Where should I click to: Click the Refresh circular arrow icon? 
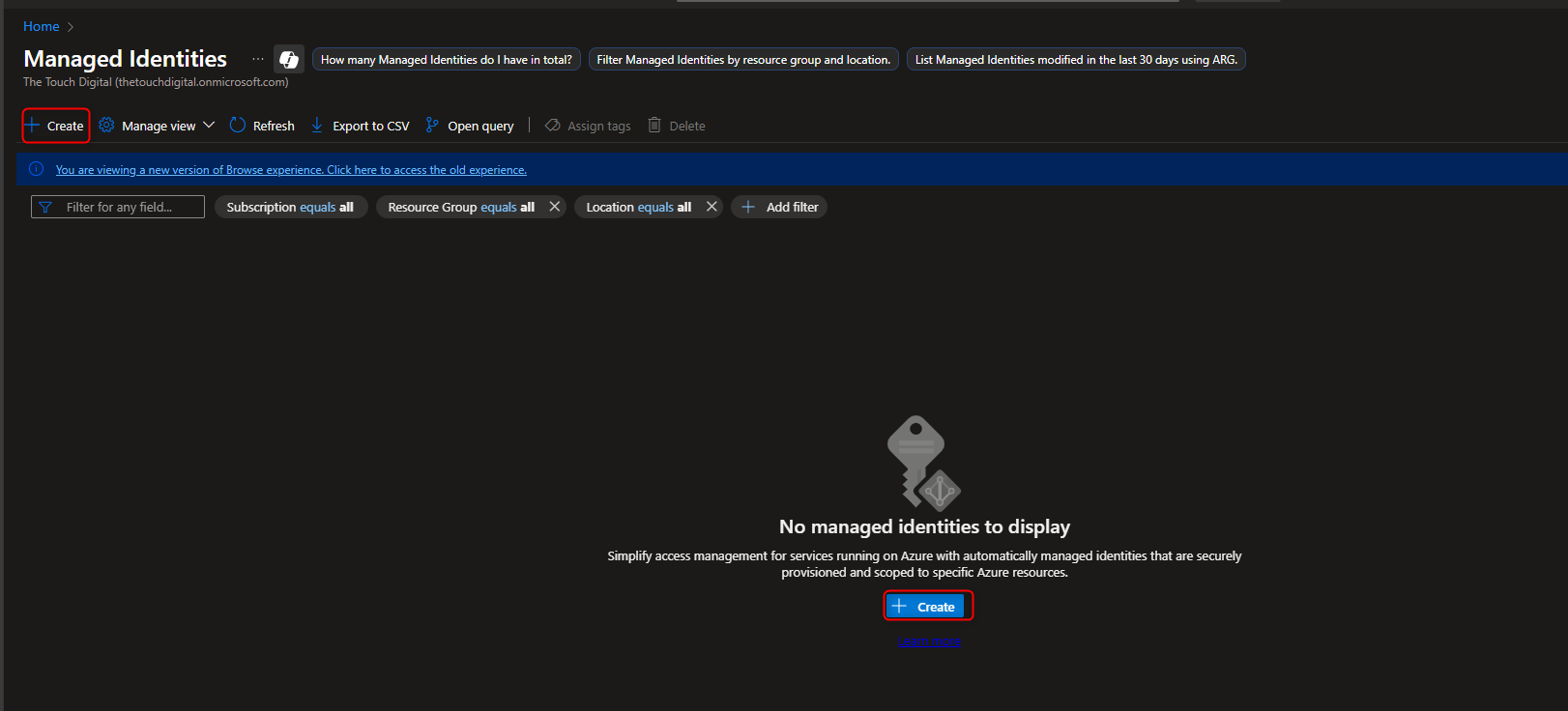[x=238, y=126]
